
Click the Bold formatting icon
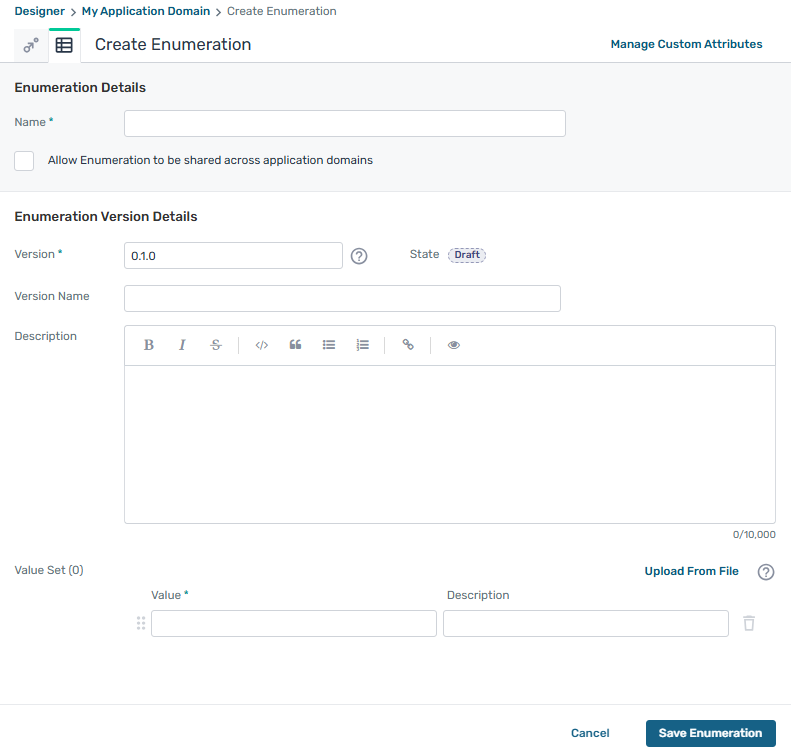click(149, 345)
